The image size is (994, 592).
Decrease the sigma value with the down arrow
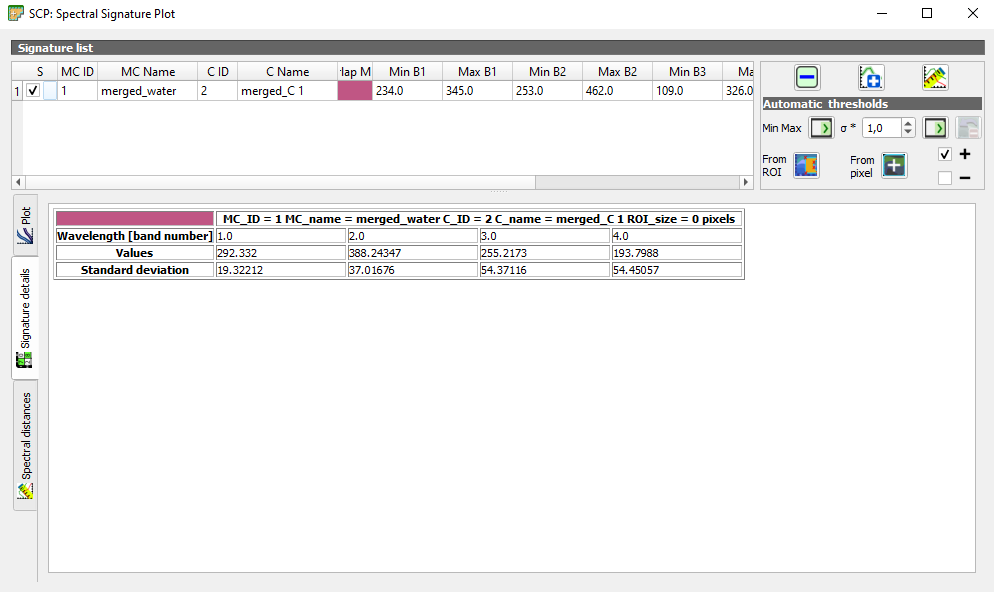[908, 133]
